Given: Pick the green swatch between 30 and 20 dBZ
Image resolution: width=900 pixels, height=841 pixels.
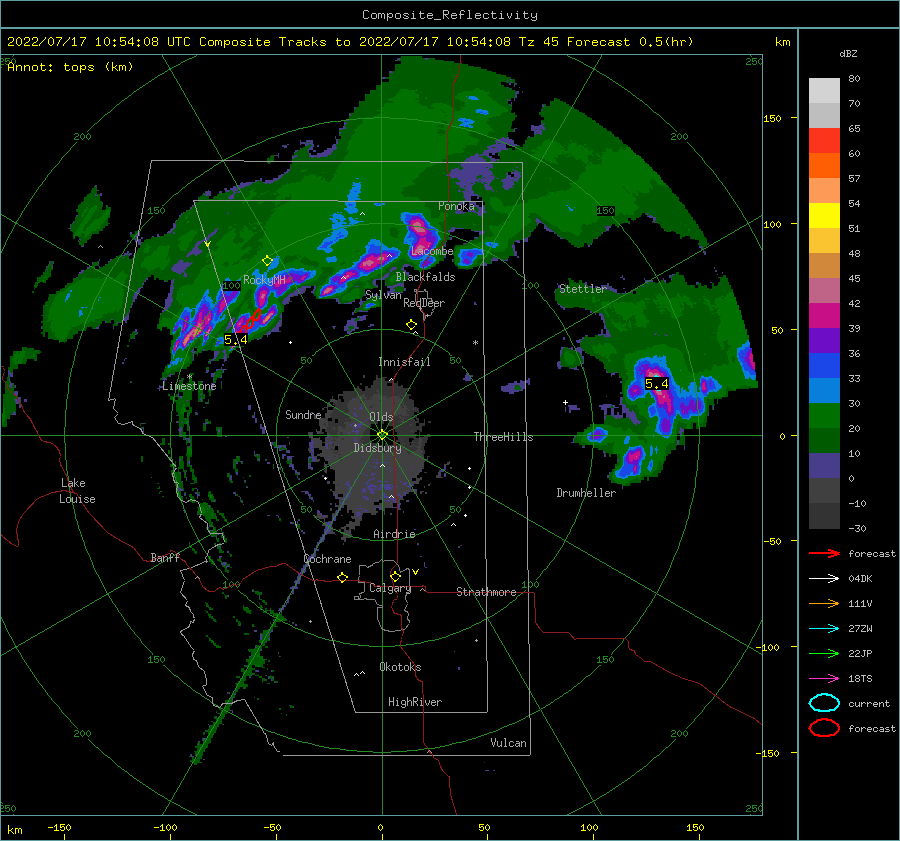Looking at the screenshot, I should pos(824,415).
